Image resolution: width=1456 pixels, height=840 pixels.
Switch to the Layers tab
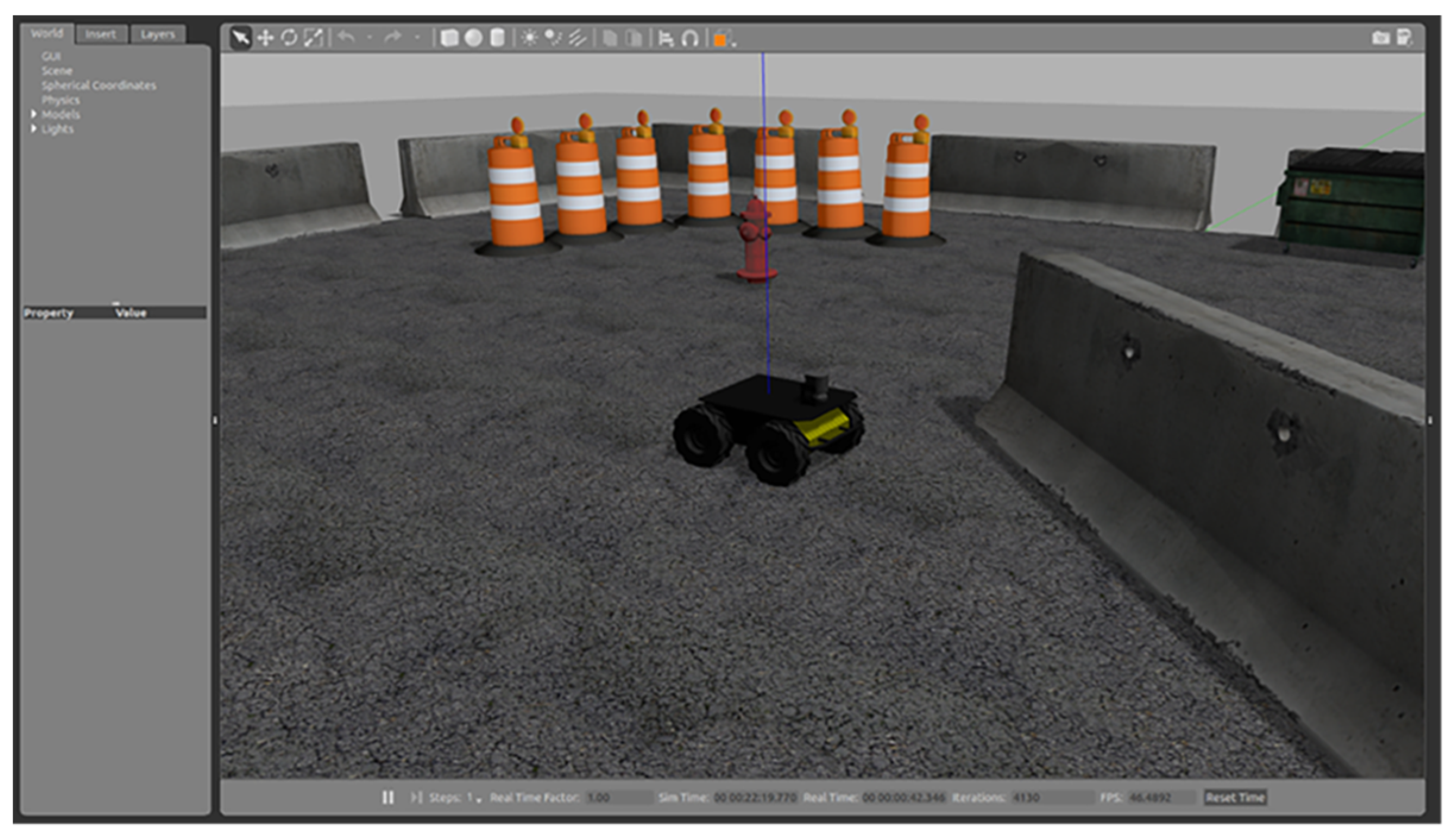point(157,34)
